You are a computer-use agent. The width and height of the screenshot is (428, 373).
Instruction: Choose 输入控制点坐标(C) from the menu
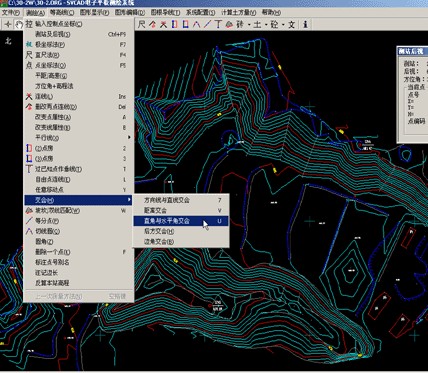point(78,24)
